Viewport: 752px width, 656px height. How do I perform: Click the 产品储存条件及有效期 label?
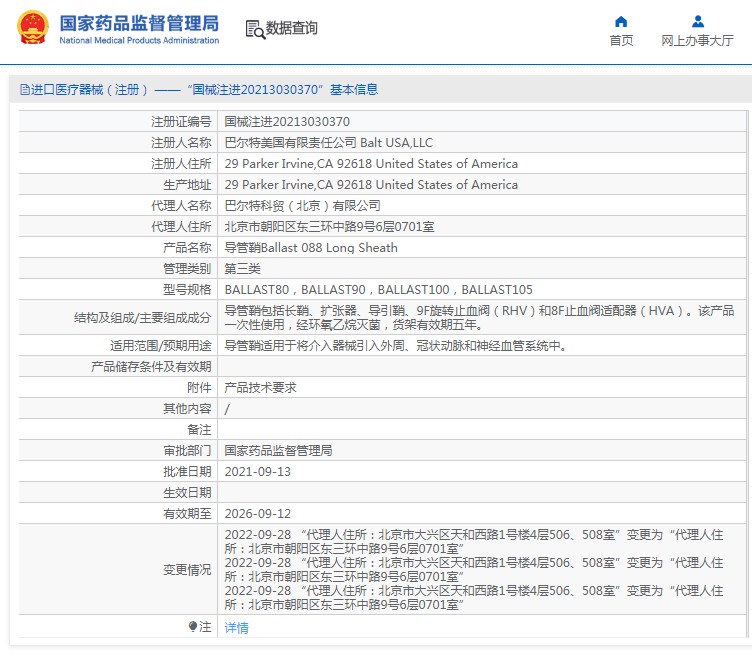[x=151, y=367]
